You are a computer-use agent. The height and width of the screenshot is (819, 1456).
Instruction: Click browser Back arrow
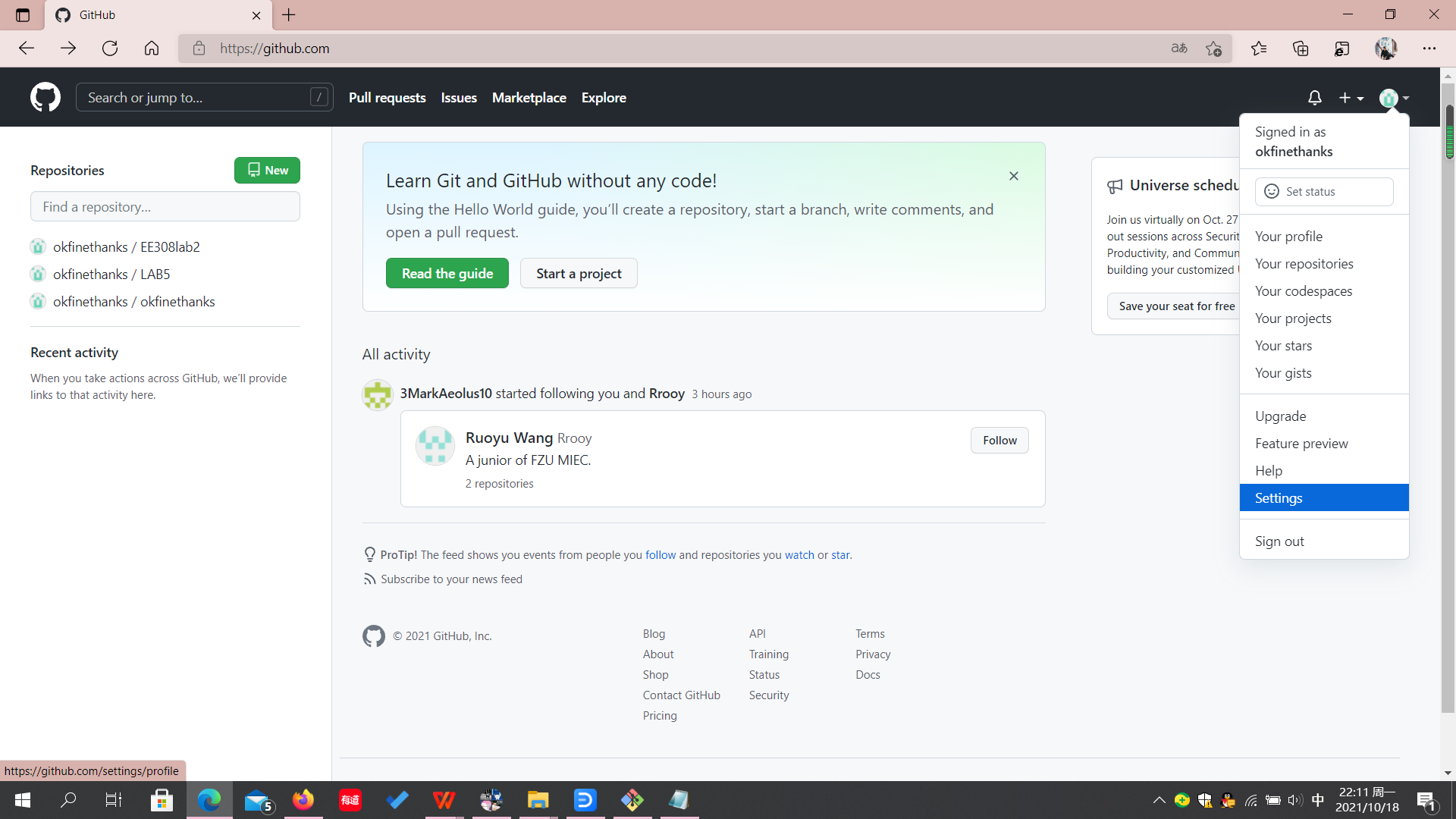tap(27, 49)
